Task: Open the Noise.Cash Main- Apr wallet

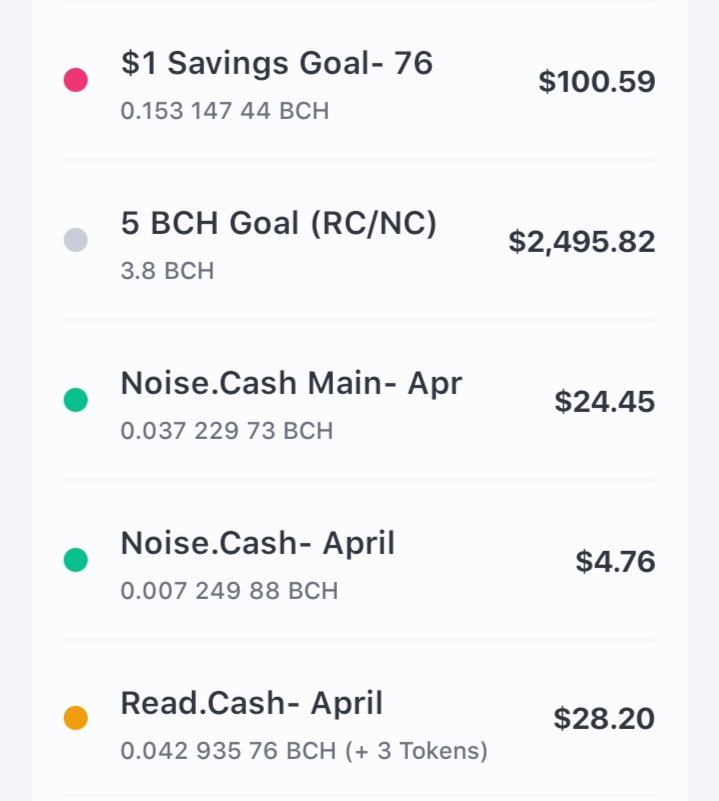Action: point(360,400)
